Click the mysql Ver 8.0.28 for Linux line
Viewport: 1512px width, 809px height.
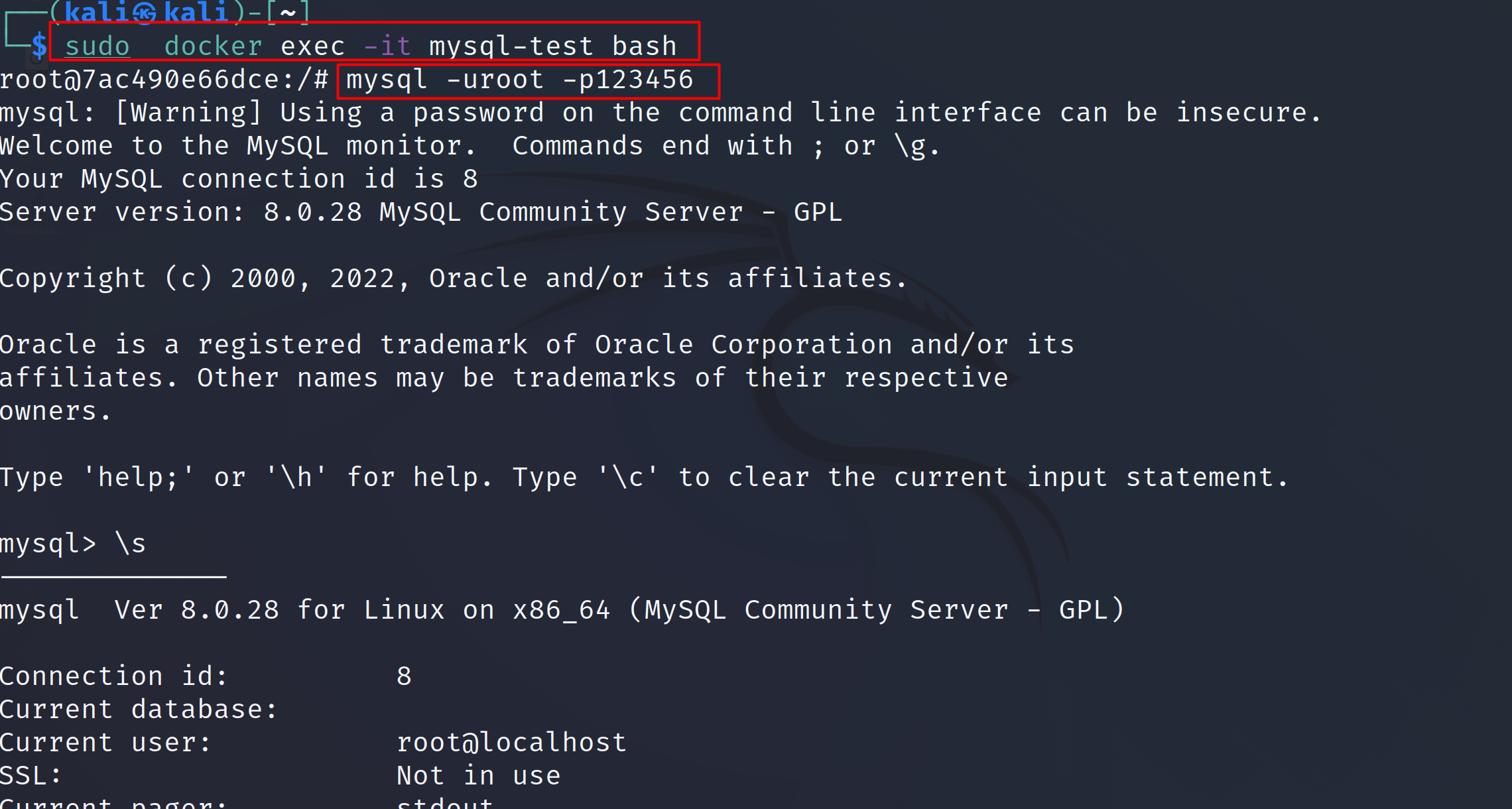click(561, 610)
